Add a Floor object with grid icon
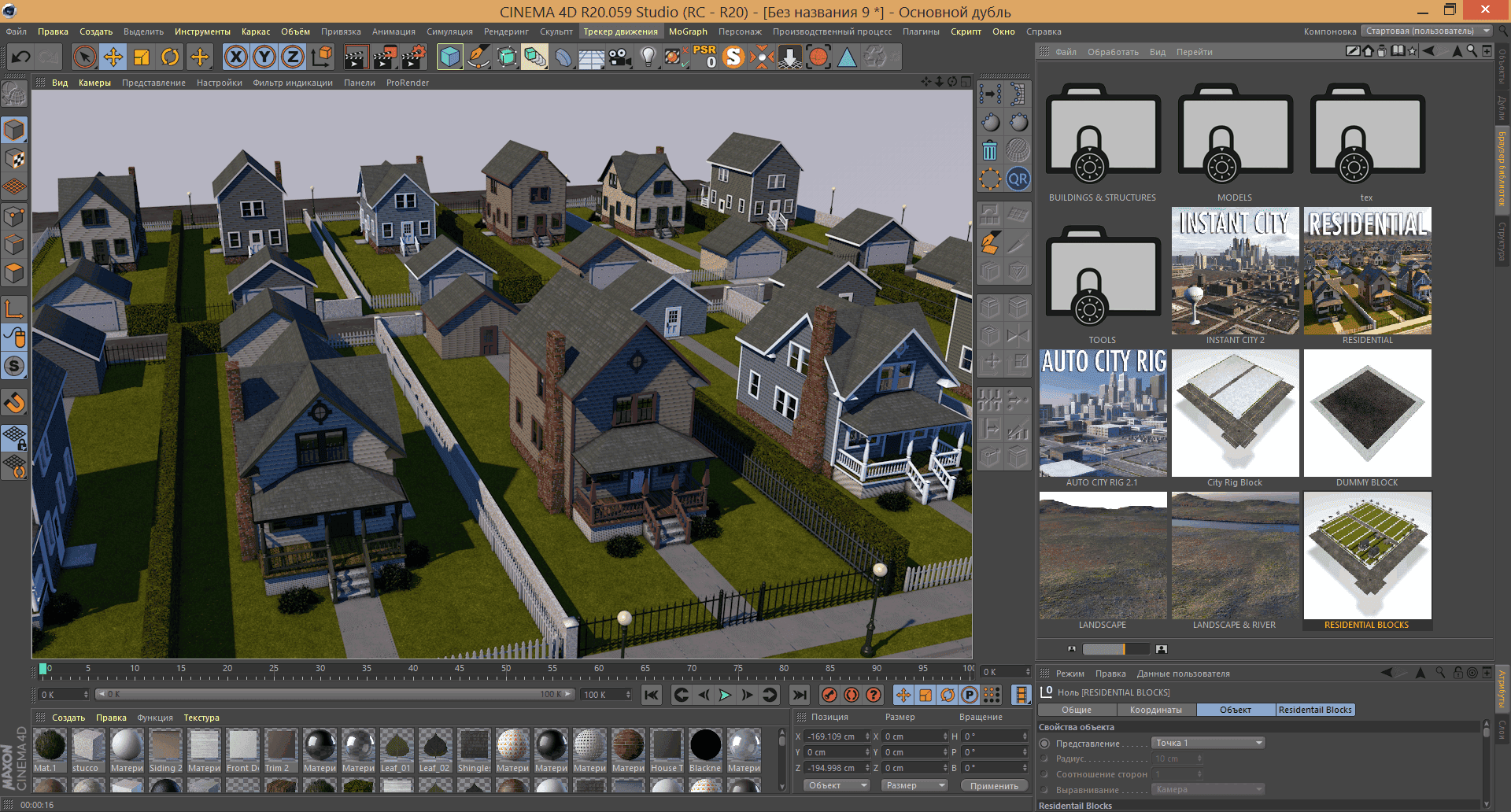 (x=592, y=57)
